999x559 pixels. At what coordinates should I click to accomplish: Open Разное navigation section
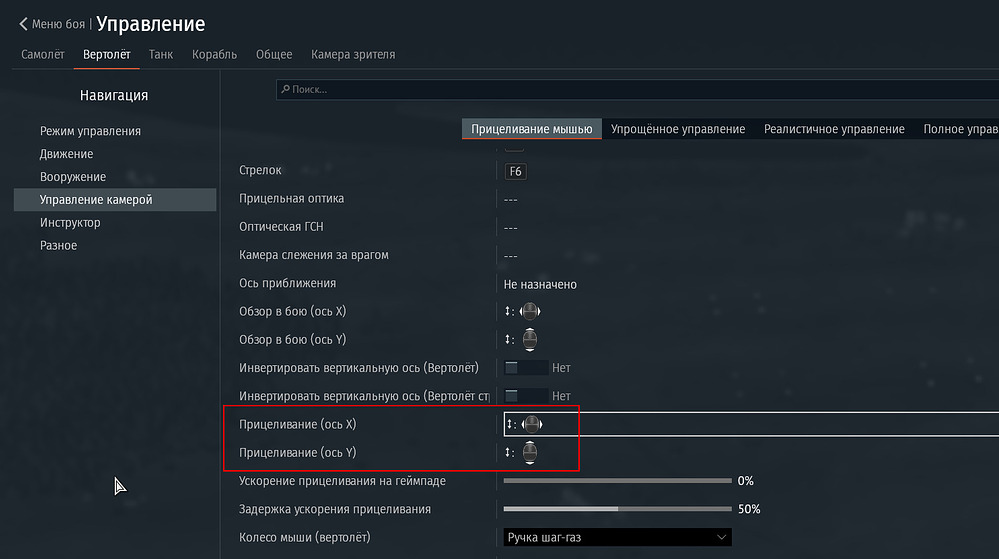tap(58, 245)
